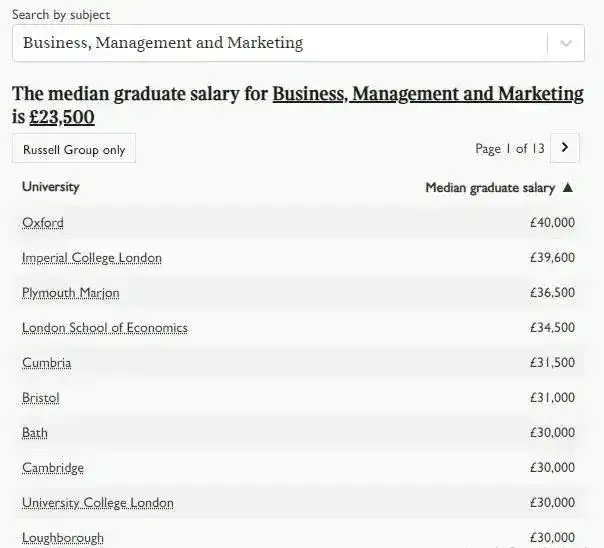The image size is (604, 548).
Task: Open the Cambridge university link
Action: pyautogui.click(x=53, y=468)
